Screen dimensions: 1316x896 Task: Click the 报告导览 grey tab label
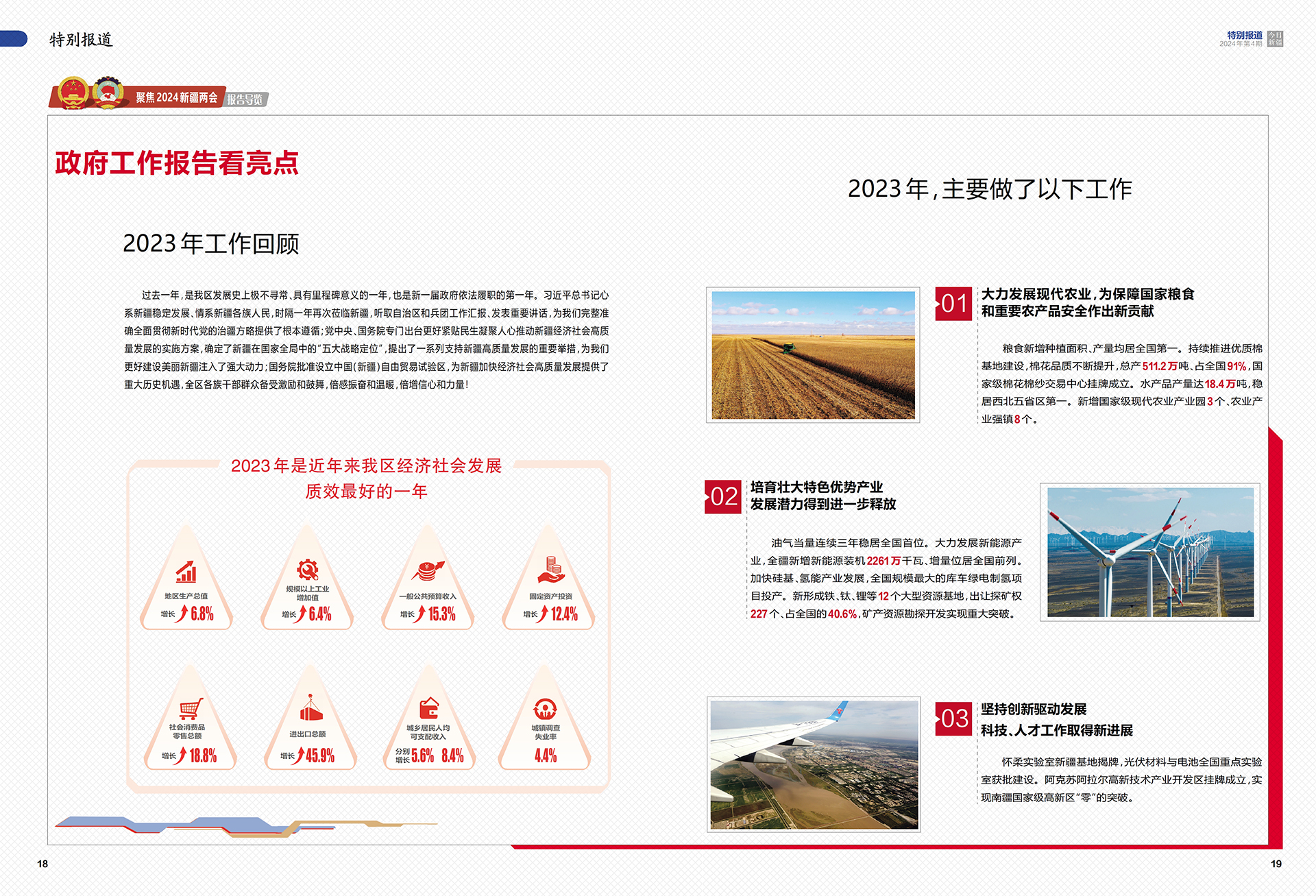pyautogui.click(x=245, y=99)
